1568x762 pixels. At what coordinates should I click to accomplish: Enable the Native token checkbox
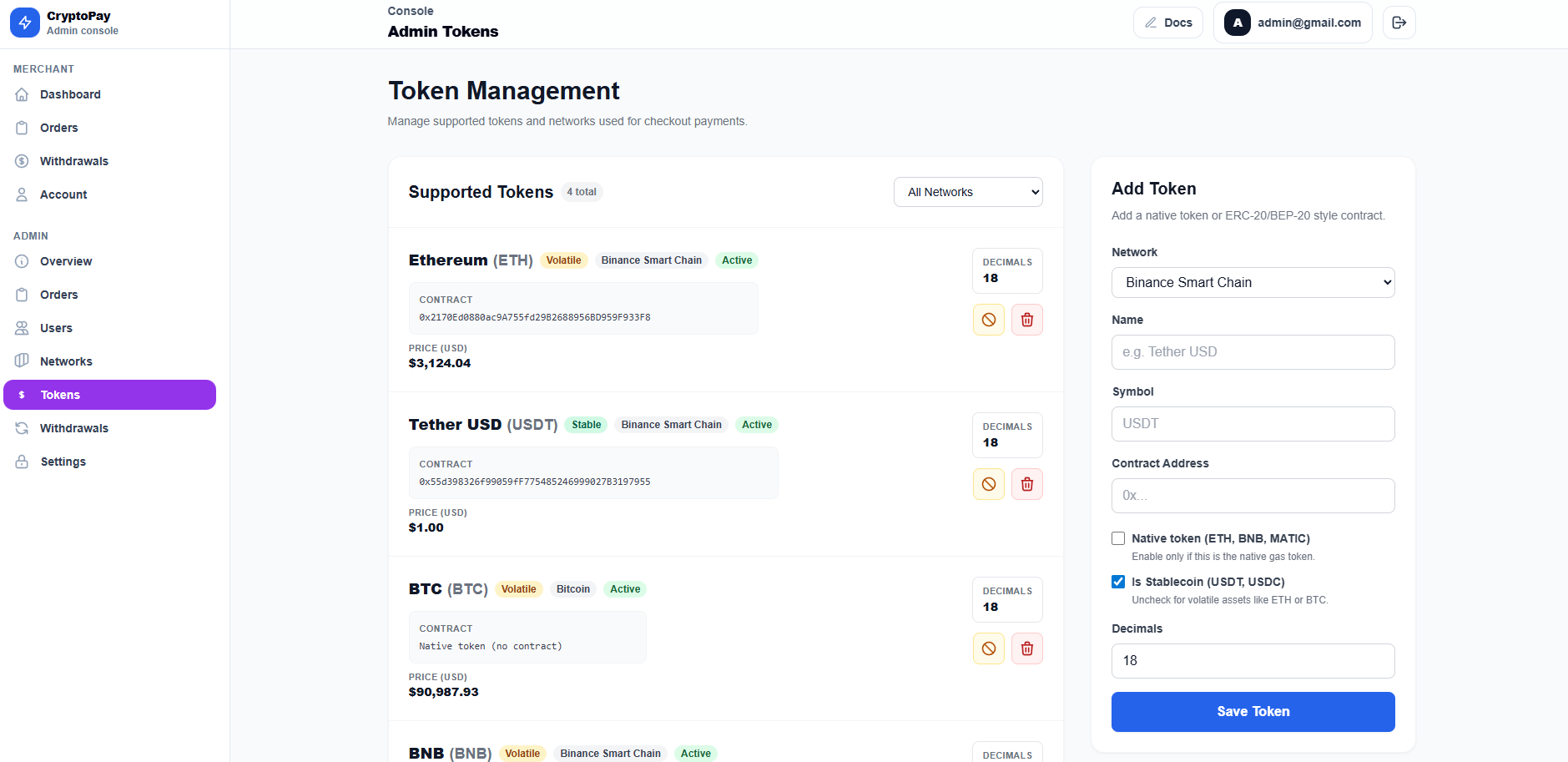tap(1118, 538)
